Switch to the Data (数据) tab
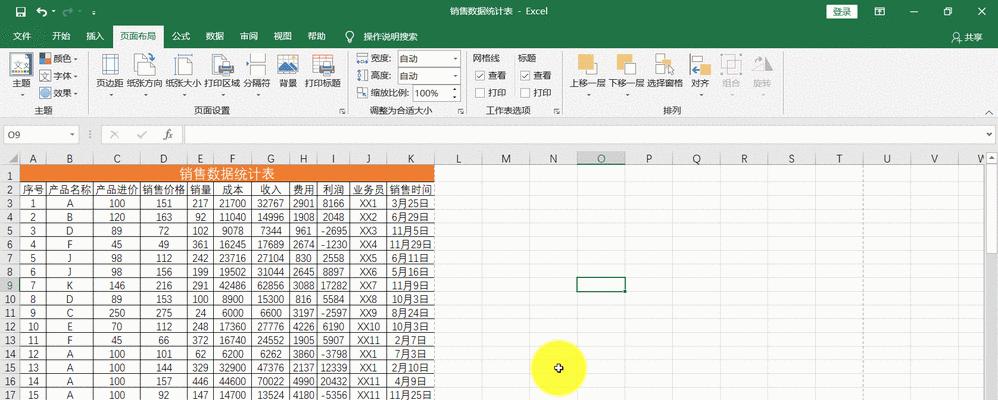This screenshot has width=998, height=400. click(214, 36)
